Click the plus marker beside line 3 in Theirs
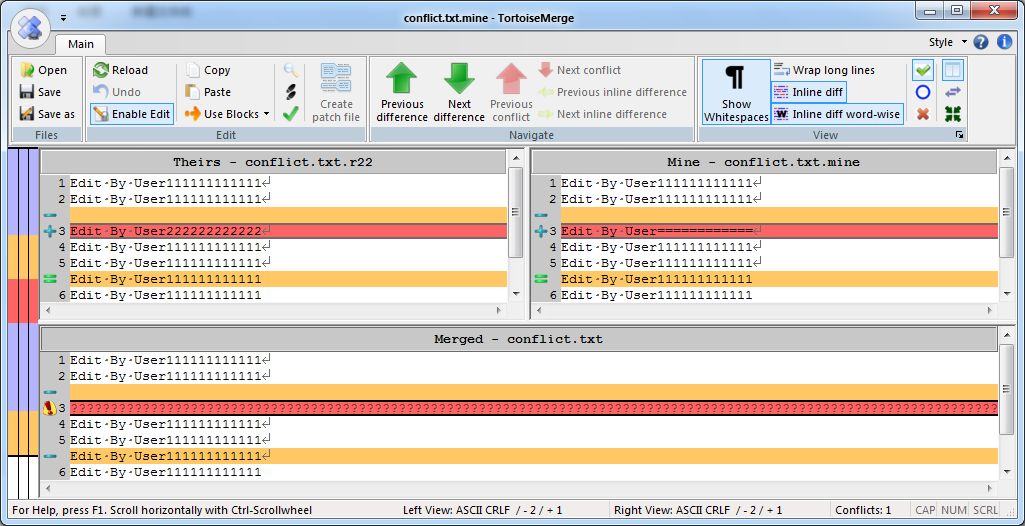This screenshot has height=526, width=1025. [50, 231]
